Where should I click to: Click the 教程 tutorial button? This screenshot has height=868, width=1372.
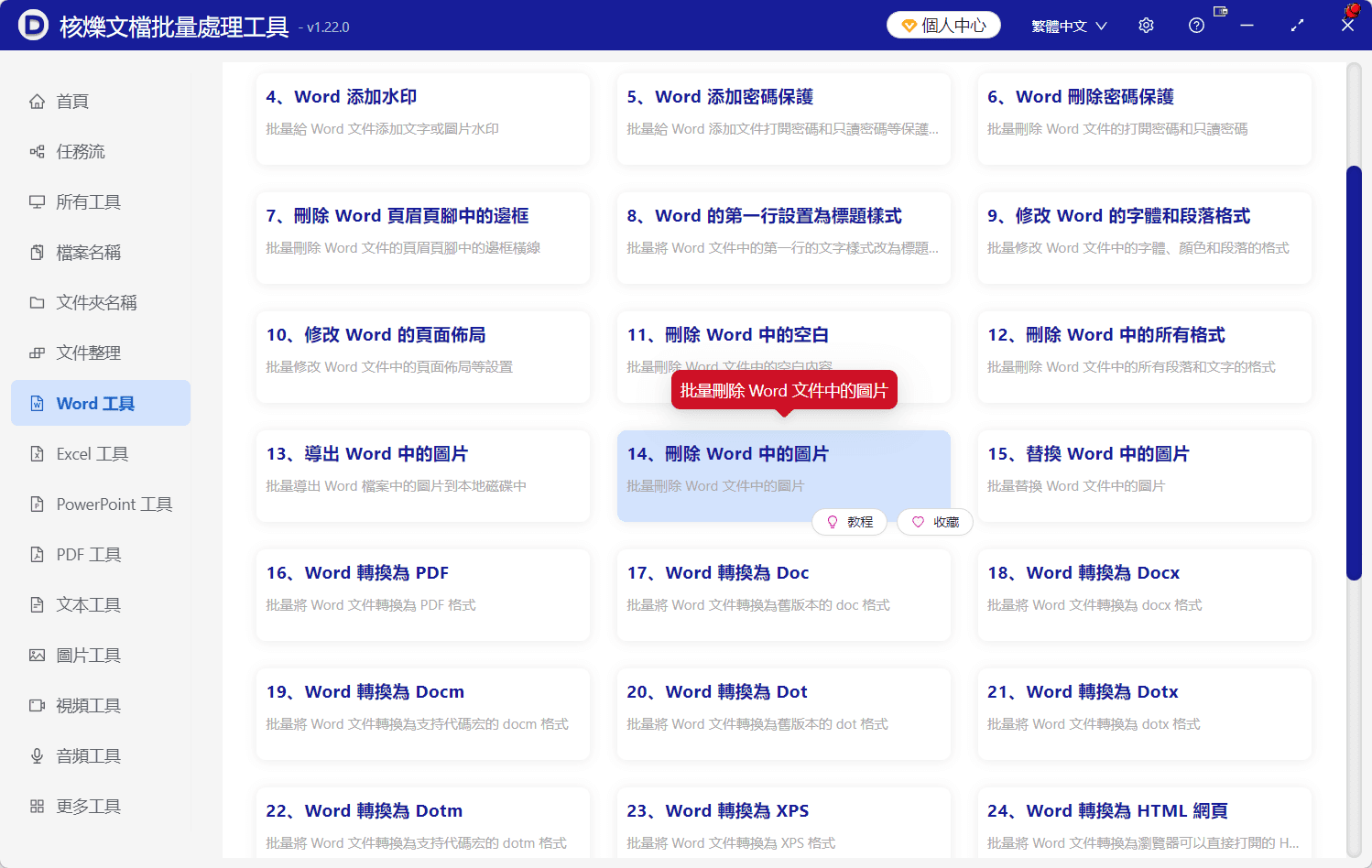coord(849,521)
